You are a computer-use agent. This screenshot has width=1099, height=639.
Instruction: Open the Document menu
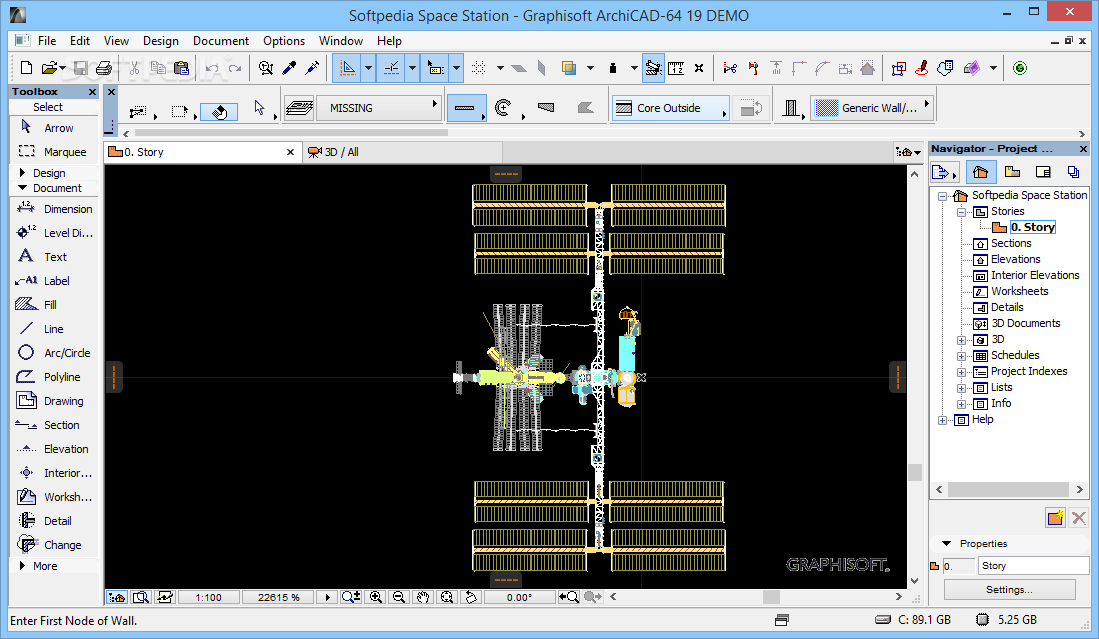click(221, 41)
